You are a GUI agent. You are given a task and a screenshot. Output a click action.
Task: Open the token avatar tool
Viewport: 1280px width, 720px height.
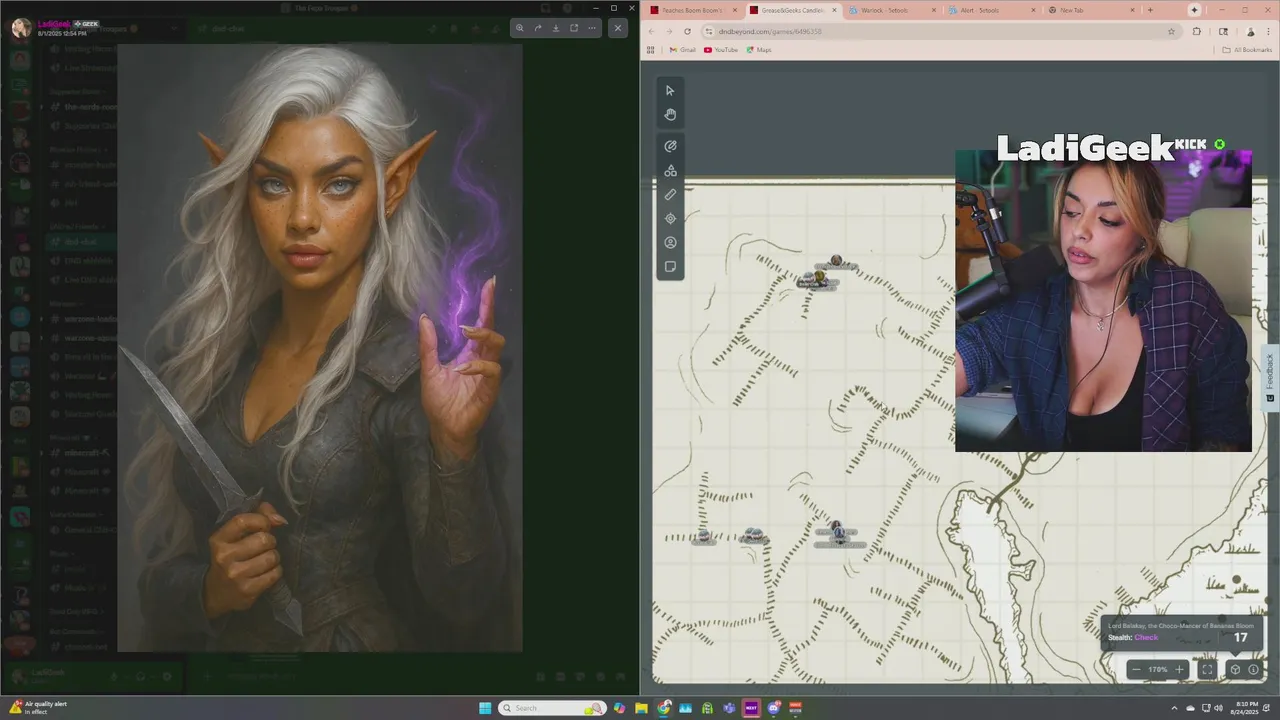pos(670,243)
